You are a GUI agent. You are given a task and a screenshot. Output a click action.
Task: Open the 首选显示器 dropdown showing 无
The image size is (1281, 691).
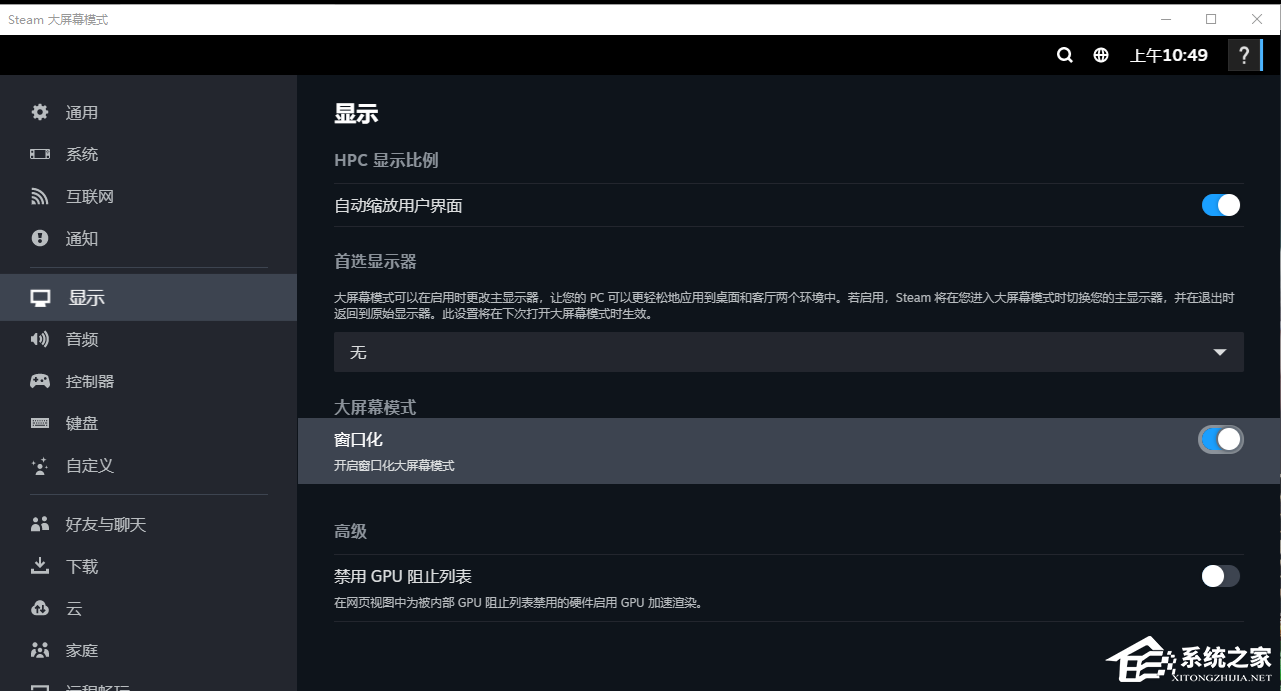(x=789, y=352)
